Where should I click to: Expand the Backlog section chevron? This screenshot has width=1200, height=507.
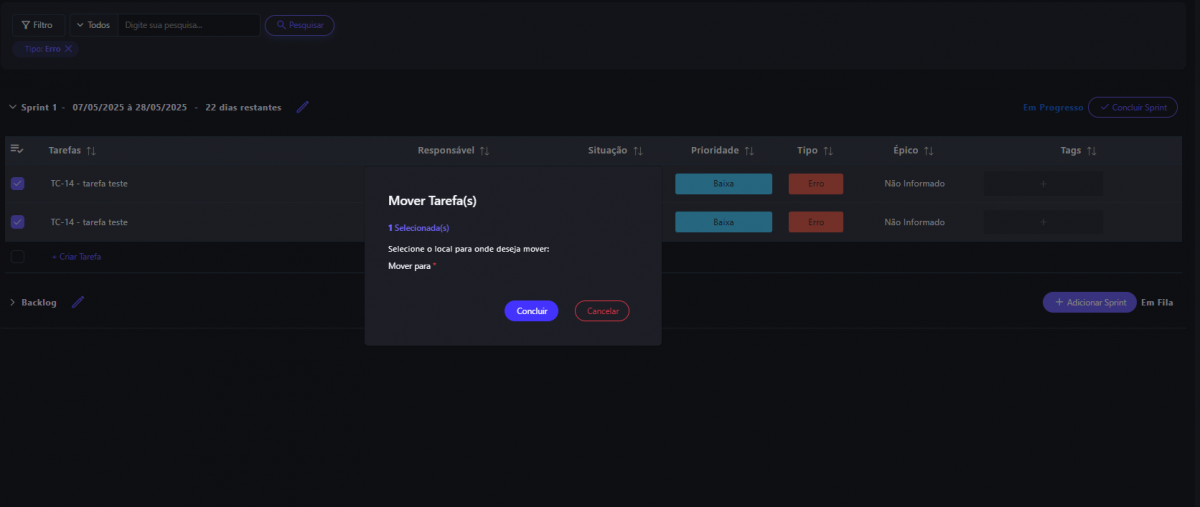pyautogui.click(x=12, y=302)
